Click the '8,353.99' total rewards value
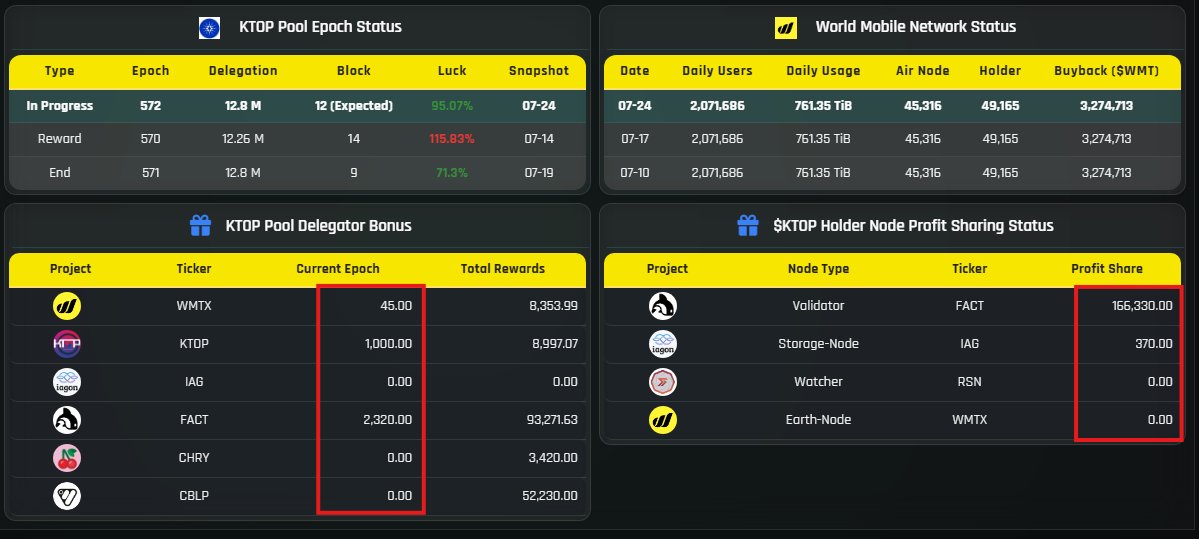Screen dimensions: 1199x539 point(554,306)
